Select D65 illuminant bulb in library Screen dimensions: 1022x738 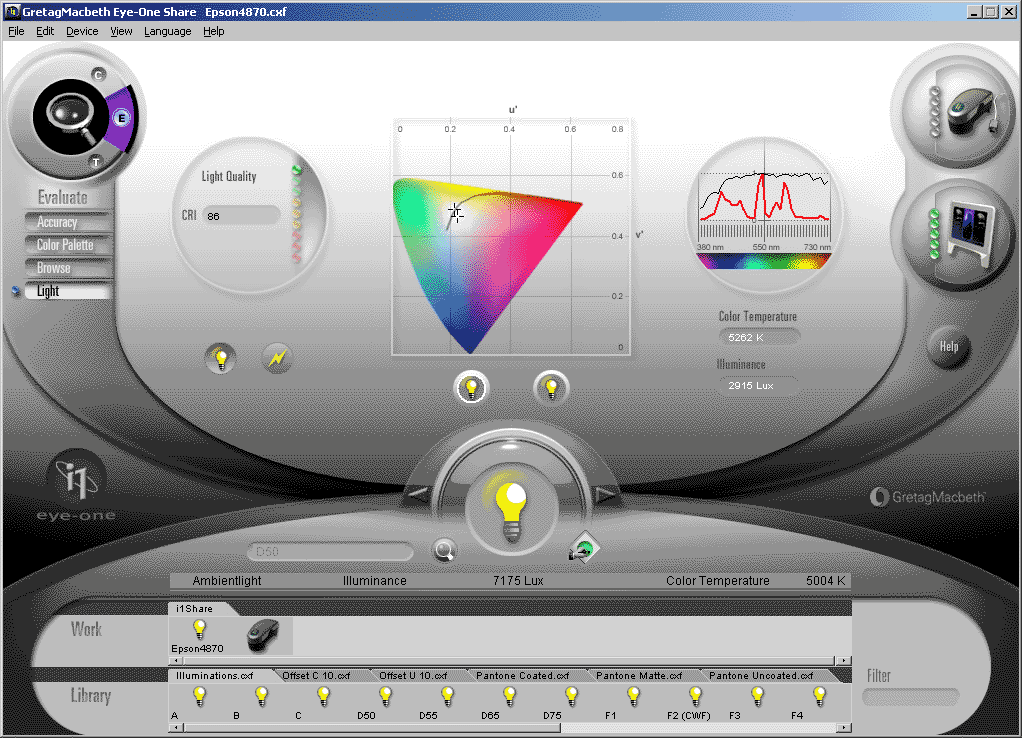click(509, 697)
